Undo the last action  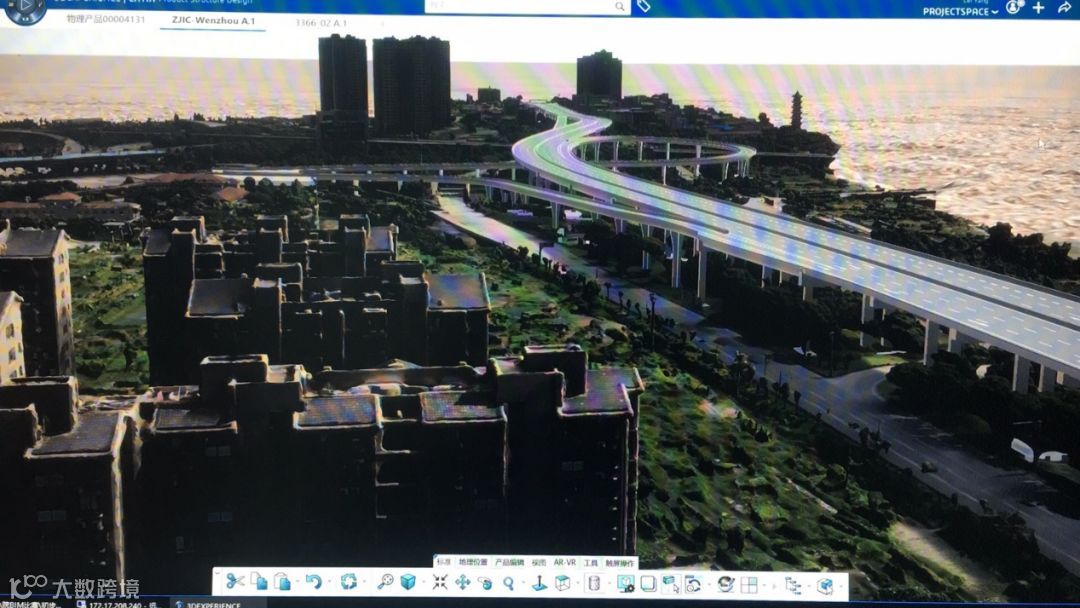click(x=313, y=582)
